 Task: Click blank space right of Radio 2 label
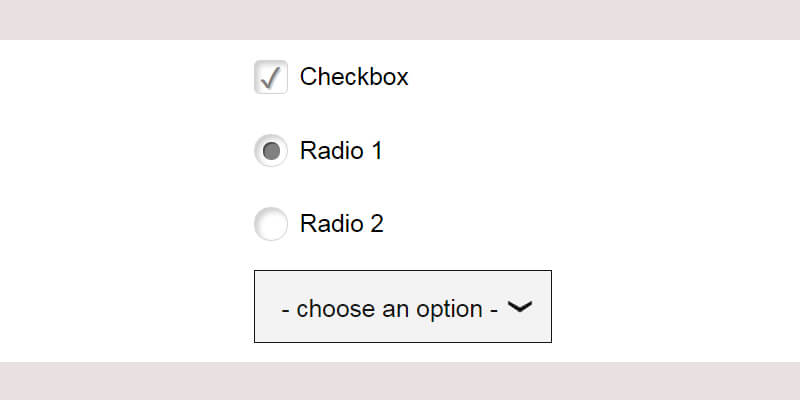click(x=560, y=223)
